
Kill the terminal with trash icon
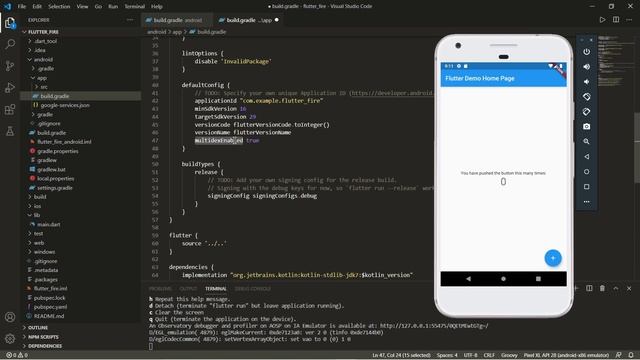tap(602, 288)
